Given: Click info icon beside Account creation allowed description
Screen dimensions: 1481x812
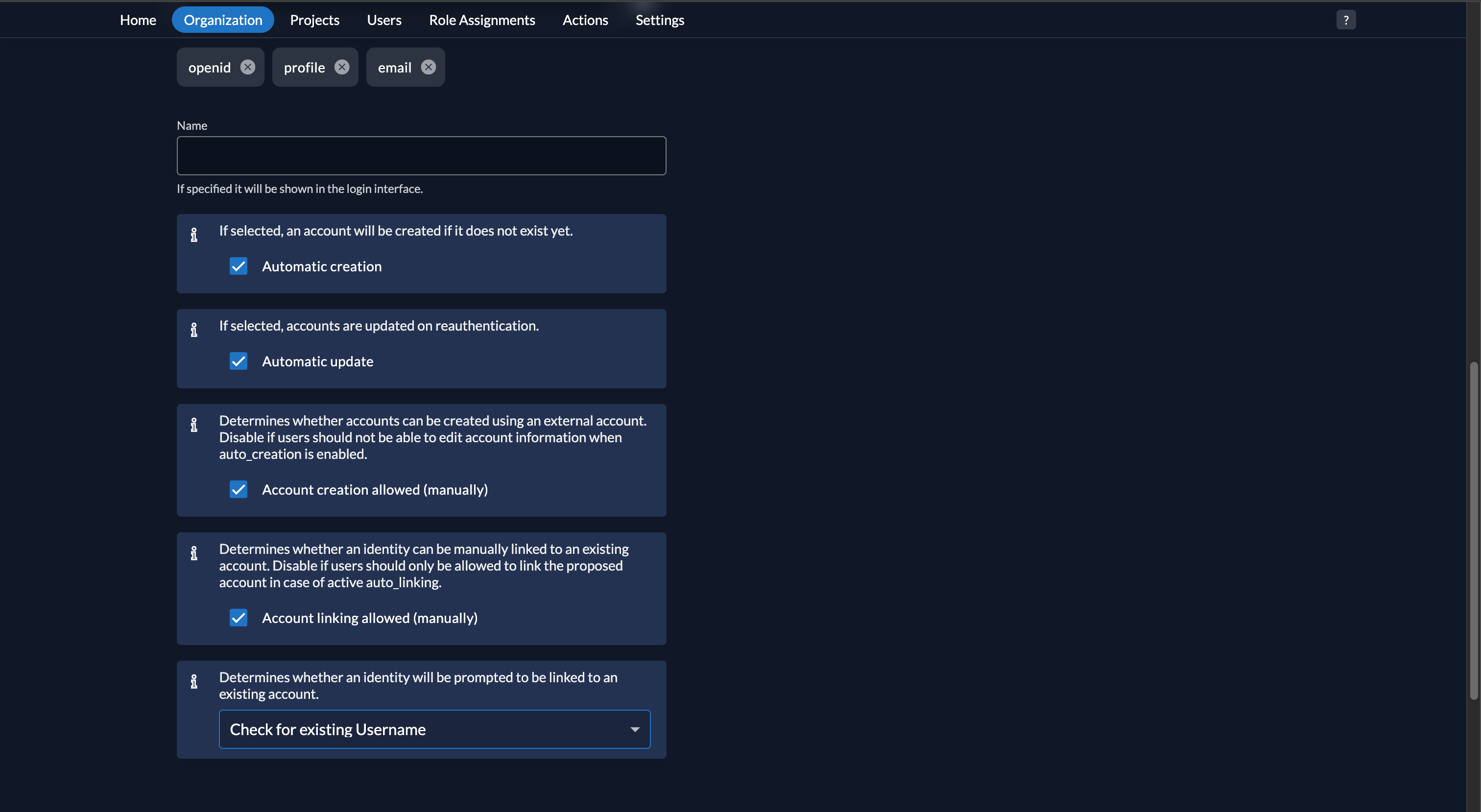Looking at the screenshot, I should pyautogui.click(x=194, y=425).
